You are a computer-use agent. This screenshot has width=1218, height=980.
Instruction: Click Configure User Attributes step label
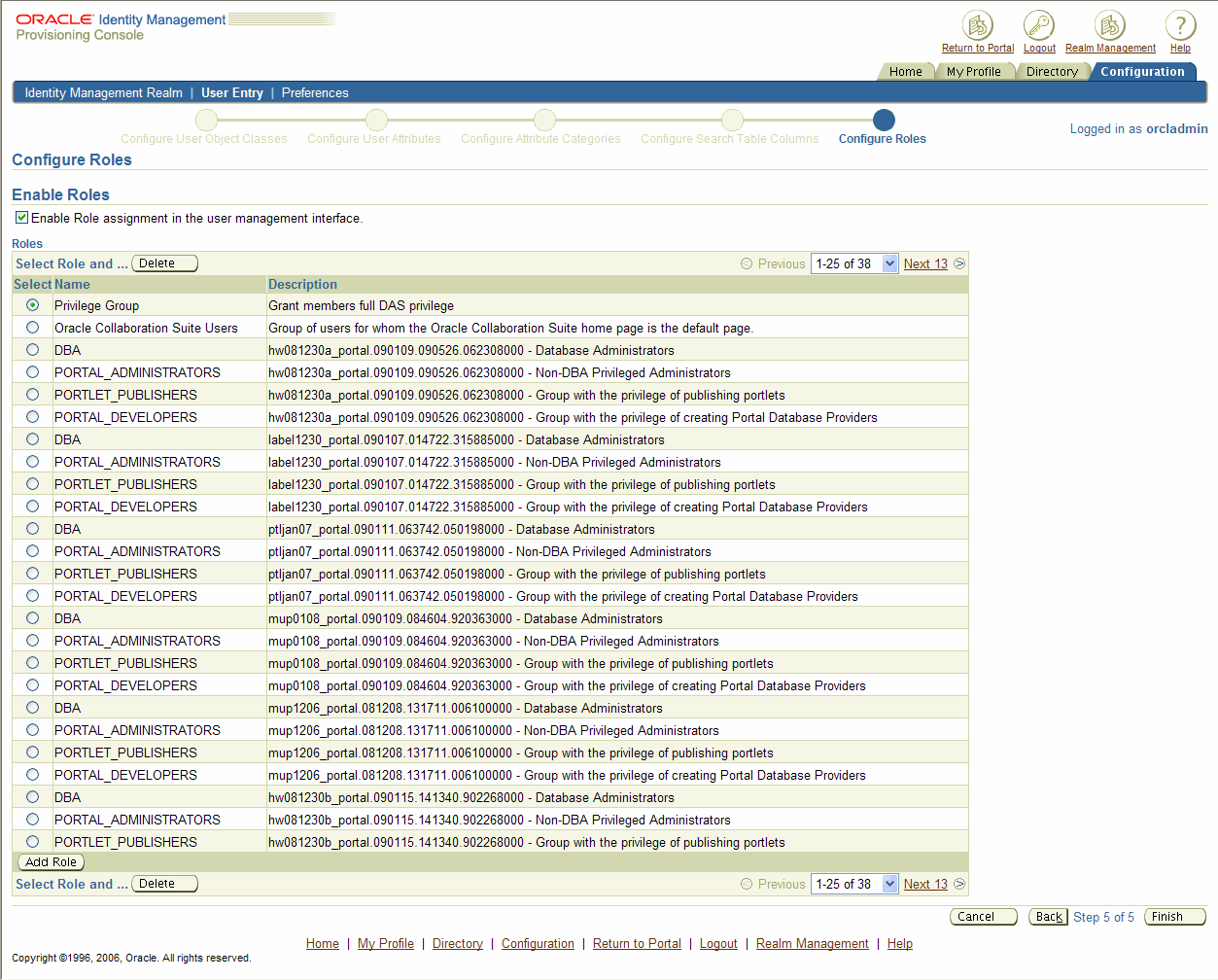(x=374, y=139)
